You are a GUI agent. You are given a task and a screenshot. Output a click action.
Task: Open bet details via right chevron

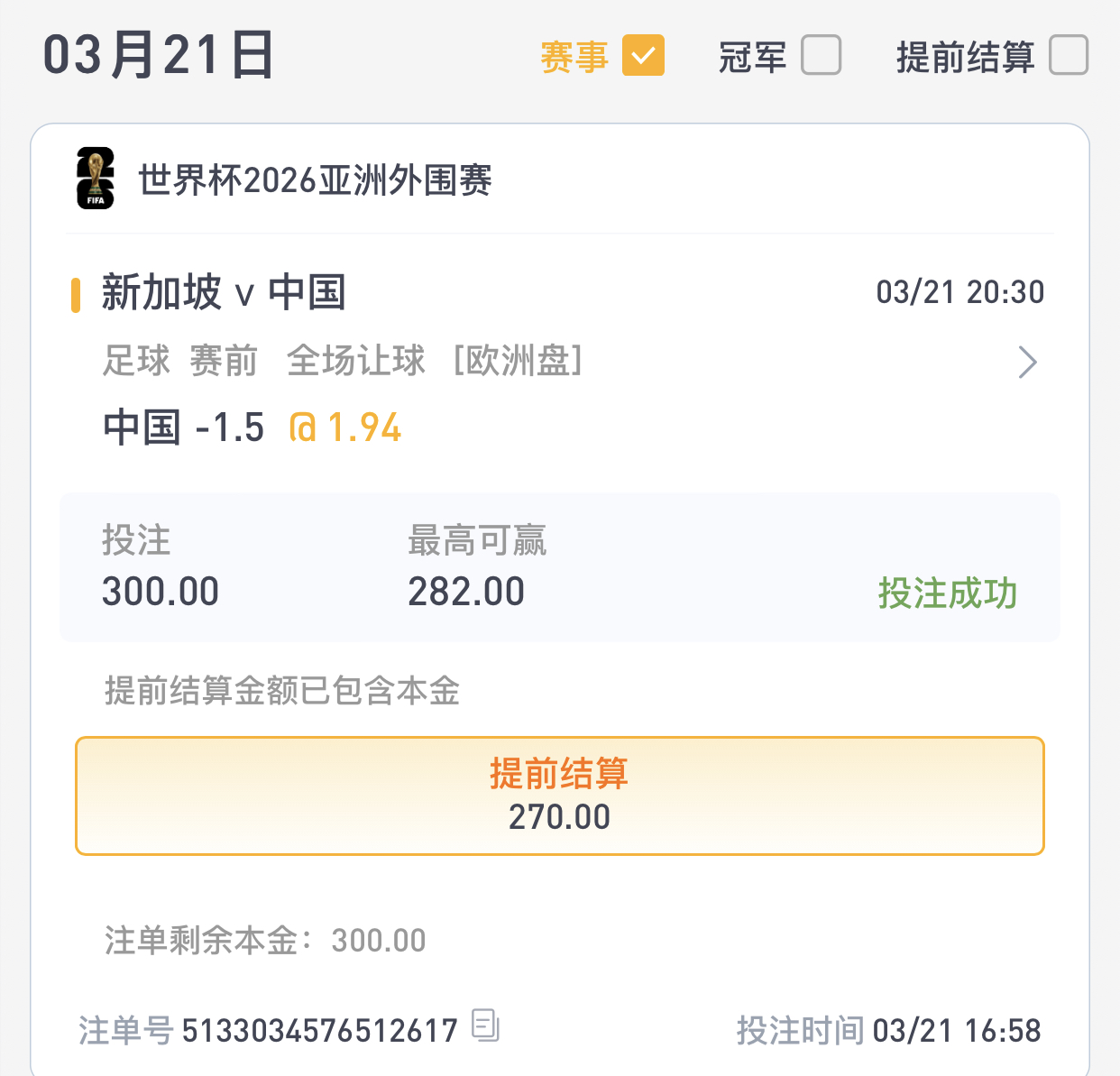tap(1027, 363)
